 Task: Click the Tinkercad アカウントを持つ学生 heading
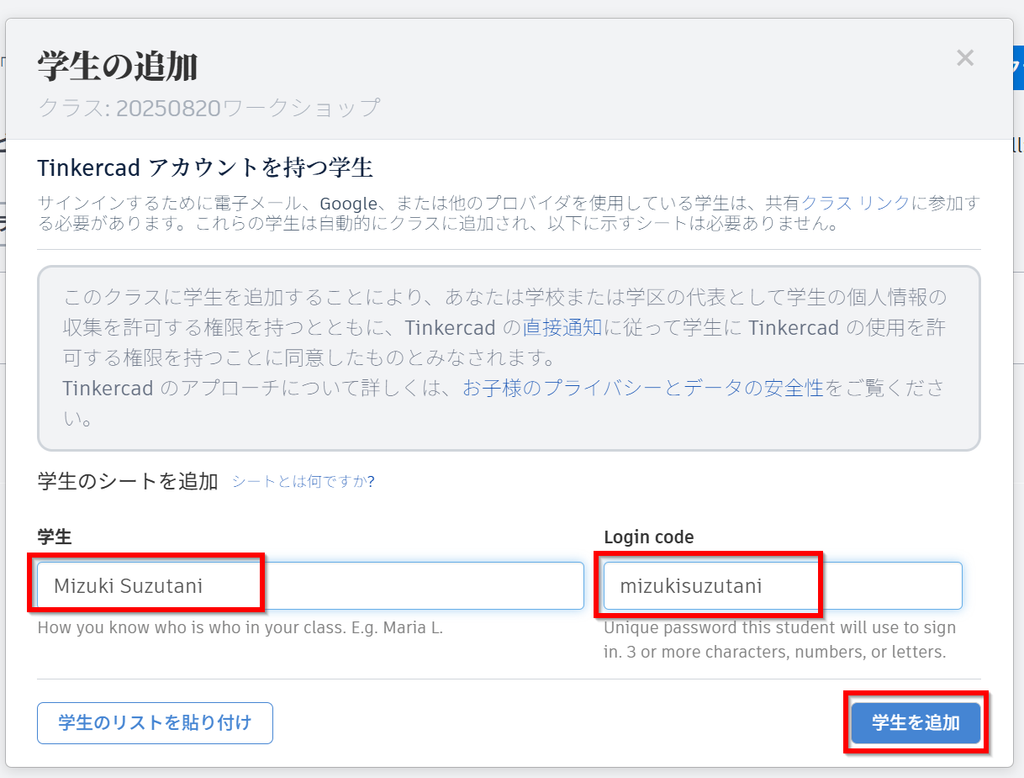205,166
